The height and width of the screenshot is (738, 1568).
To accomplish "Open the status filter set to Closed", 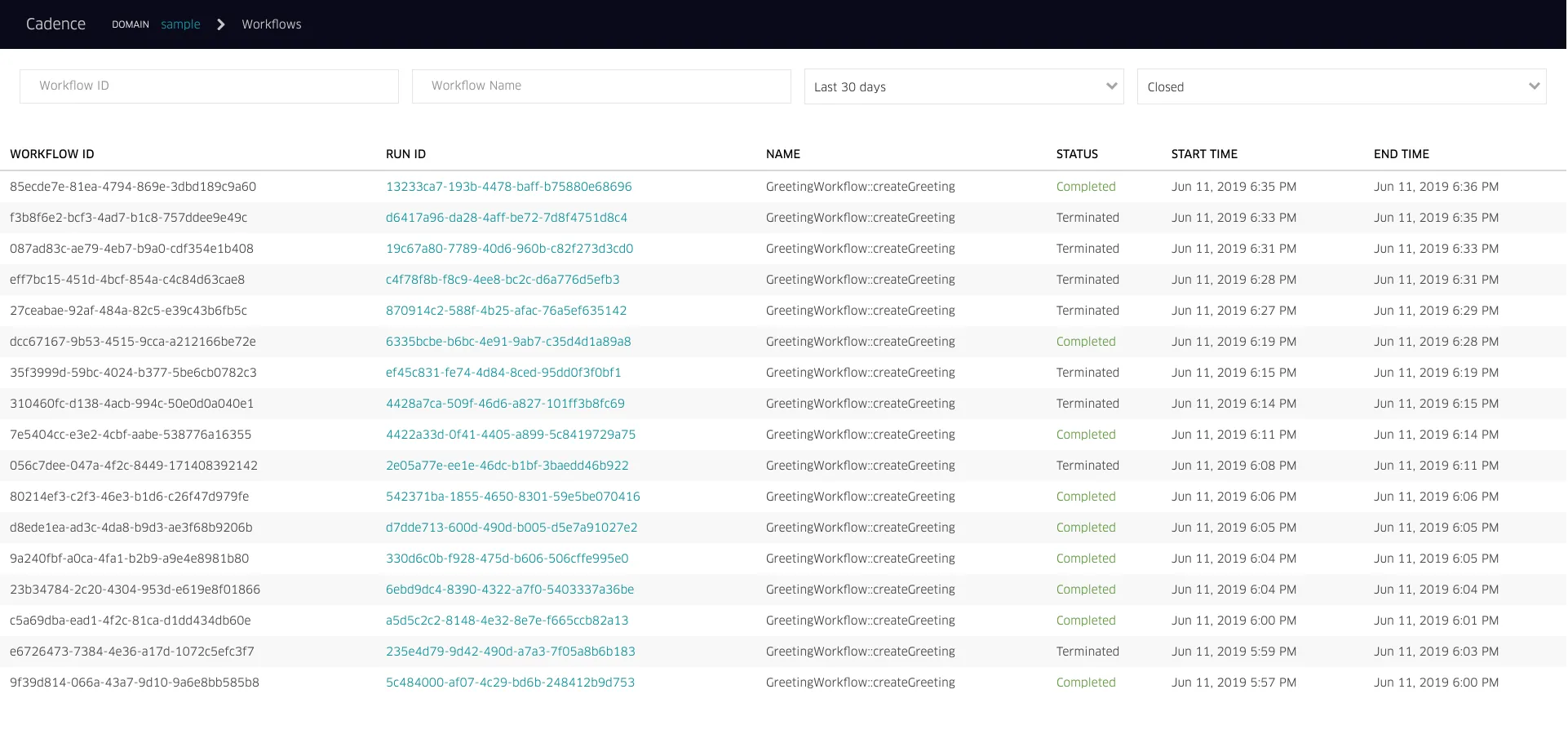I will coord(1341,86).
